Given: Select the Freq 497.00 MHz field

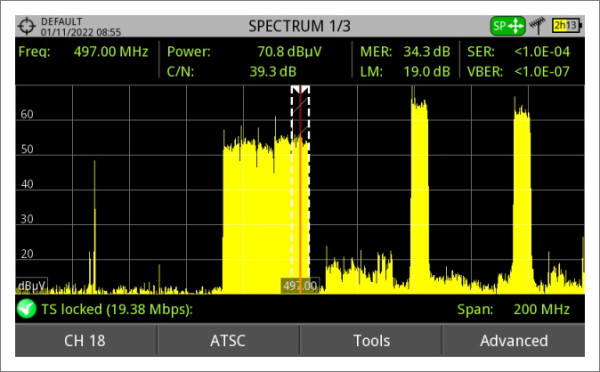Looking at the screenshot, I should [x=83, y=51].
